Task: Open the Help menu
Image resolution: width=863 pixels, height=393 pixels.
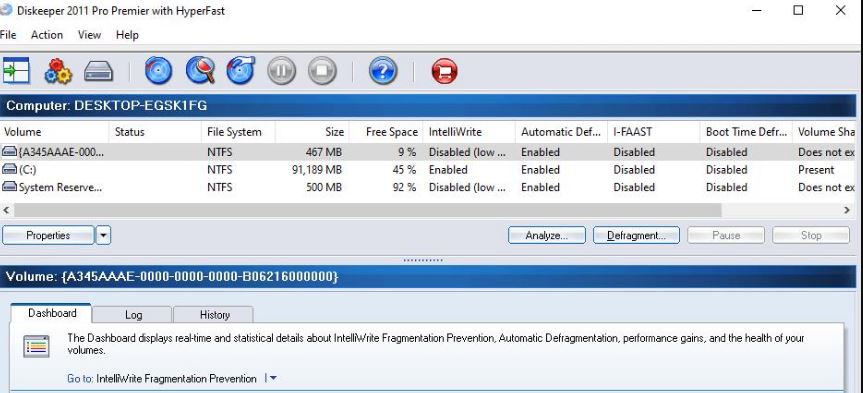Action: [x=127, y=35]
